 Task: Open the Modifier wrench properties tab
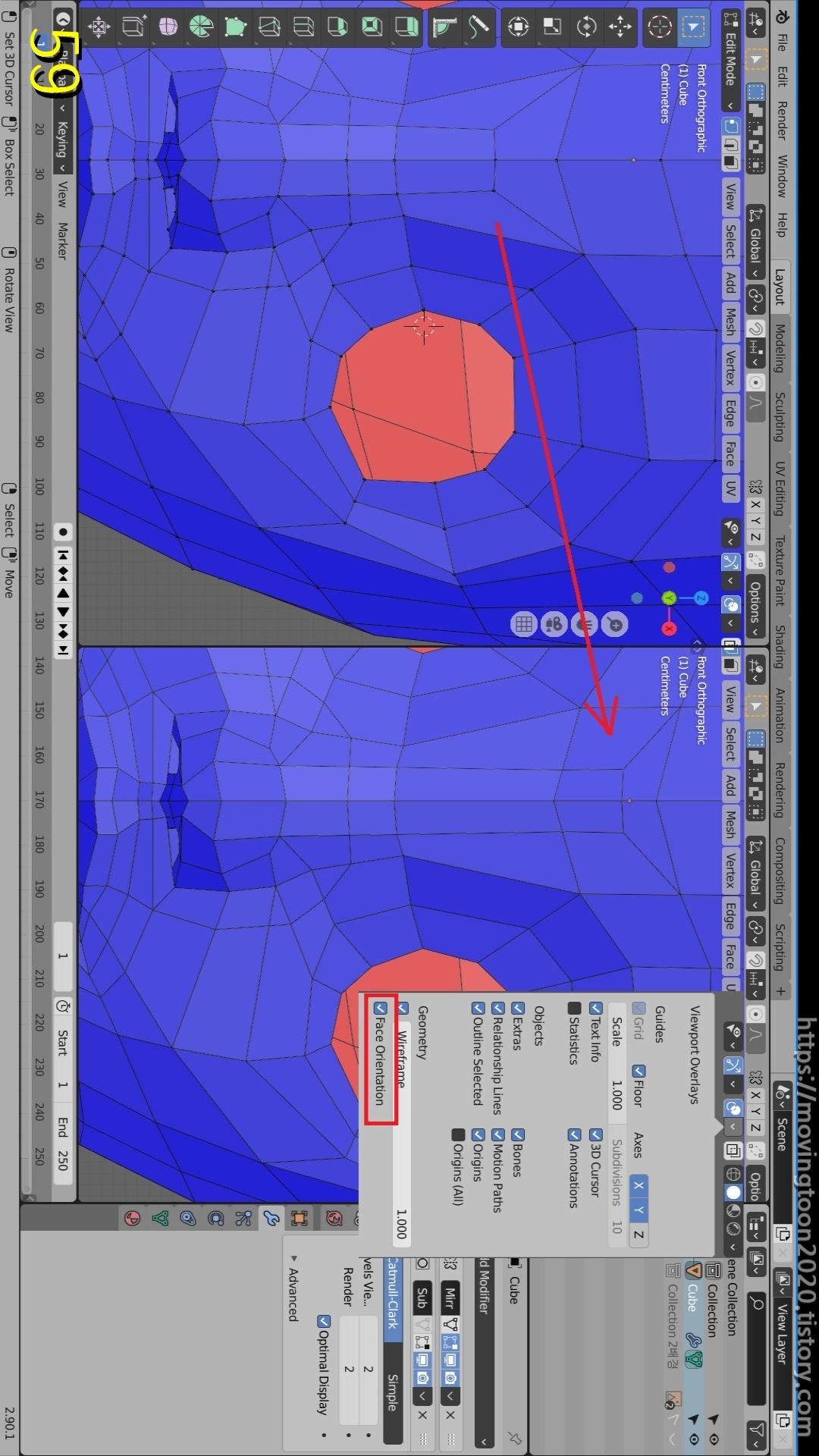pos(271,1219)
